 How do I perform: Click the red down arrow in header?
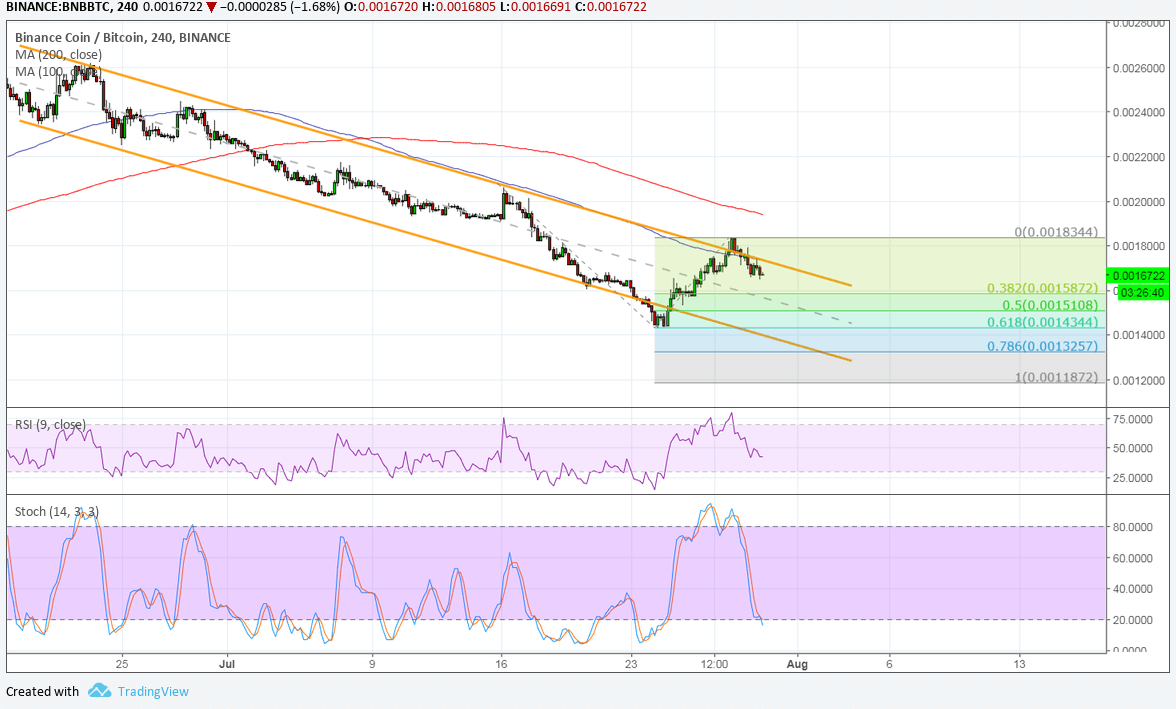pos(212,8)
